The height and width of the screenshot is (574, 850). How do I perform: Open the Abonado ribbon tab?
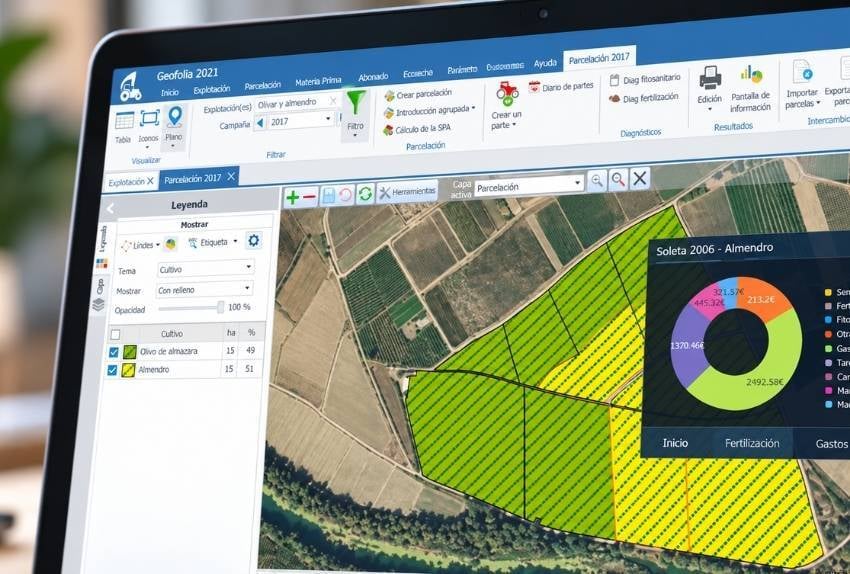point(373,77)
